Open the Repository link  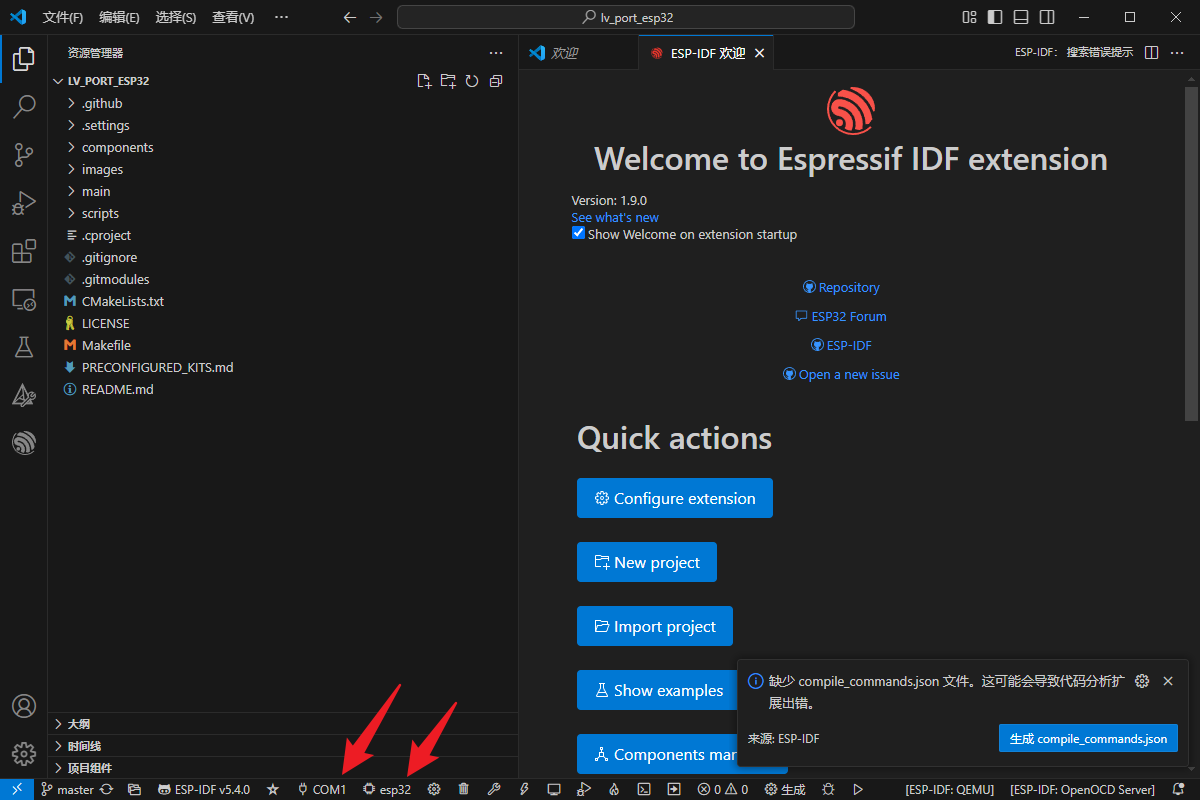pos(841,287)
